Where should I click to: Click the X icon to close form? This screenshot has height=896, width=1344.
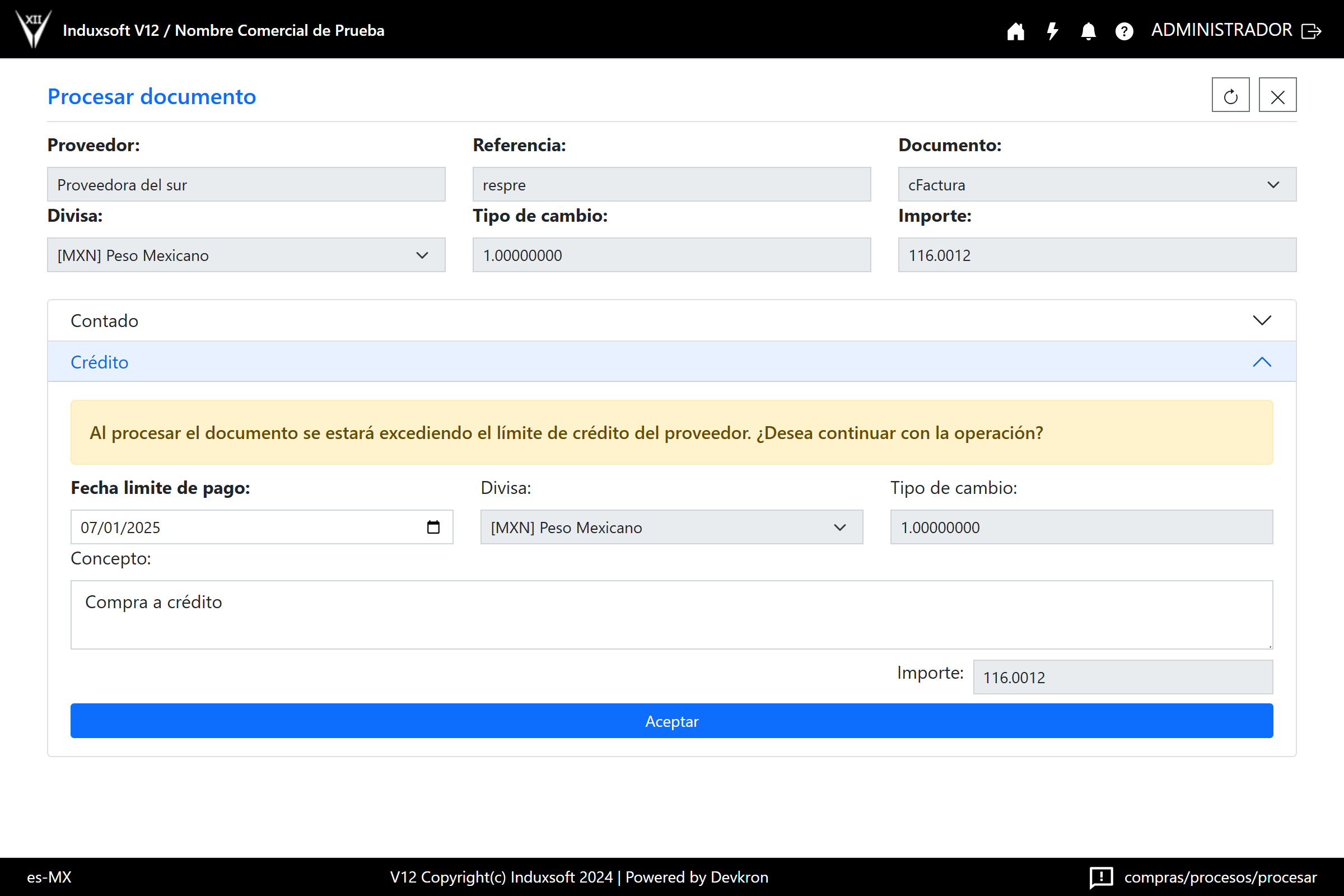pyautogui.click(x=1277, y=95)
